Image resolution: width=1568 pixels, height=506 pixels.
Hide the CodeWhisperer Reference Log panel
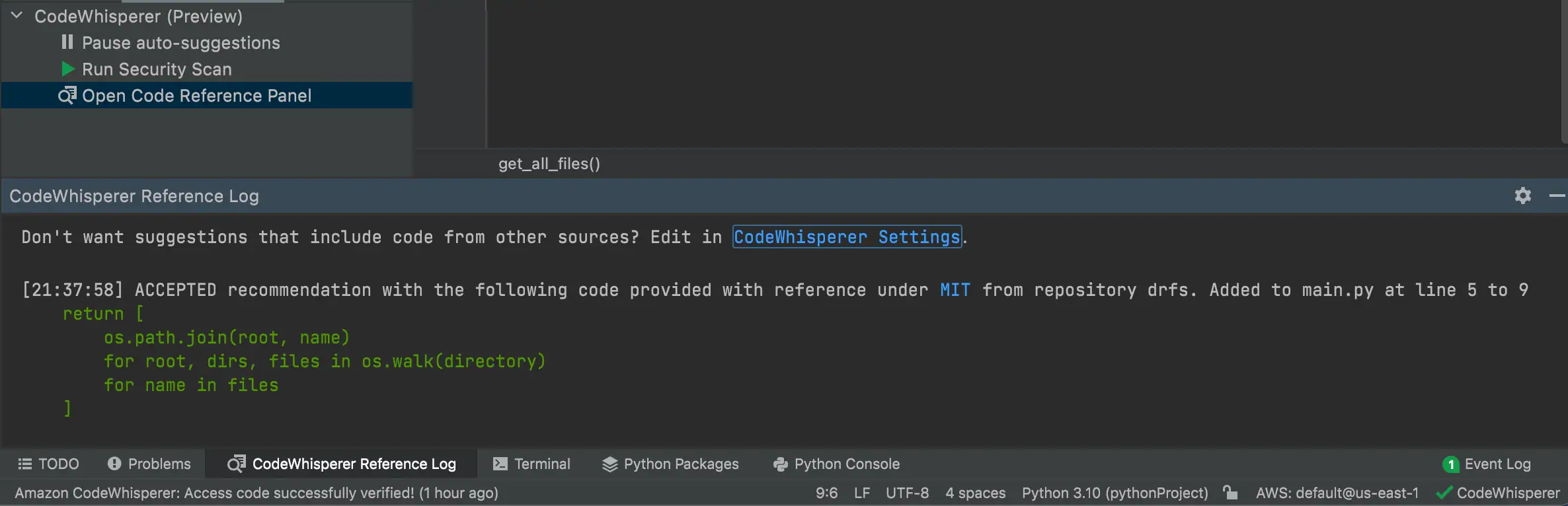tap(1557, 196)
